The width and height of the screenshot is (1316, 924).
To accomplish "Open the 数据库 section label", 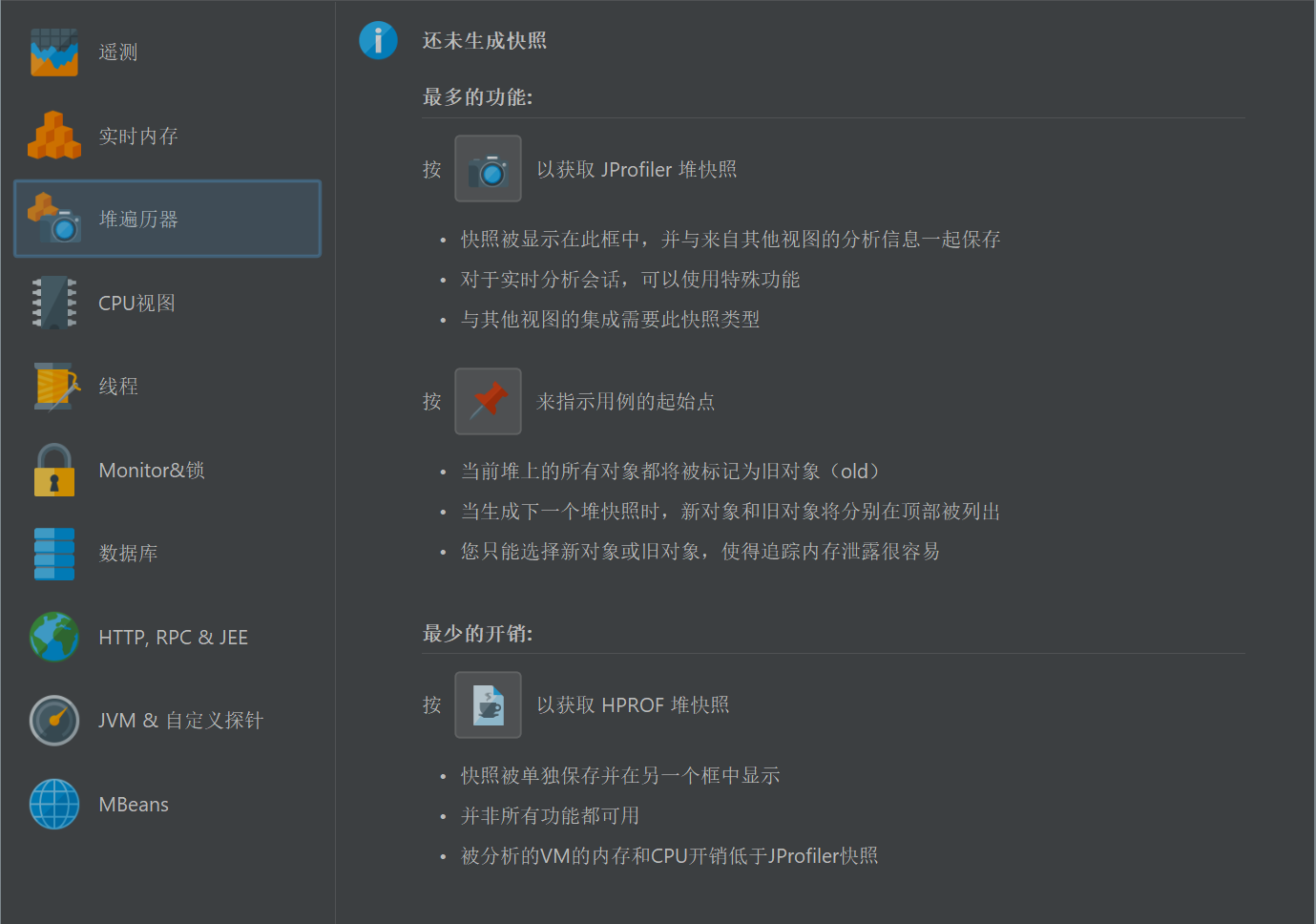I will pyautogui.click(x=128, y=554).
